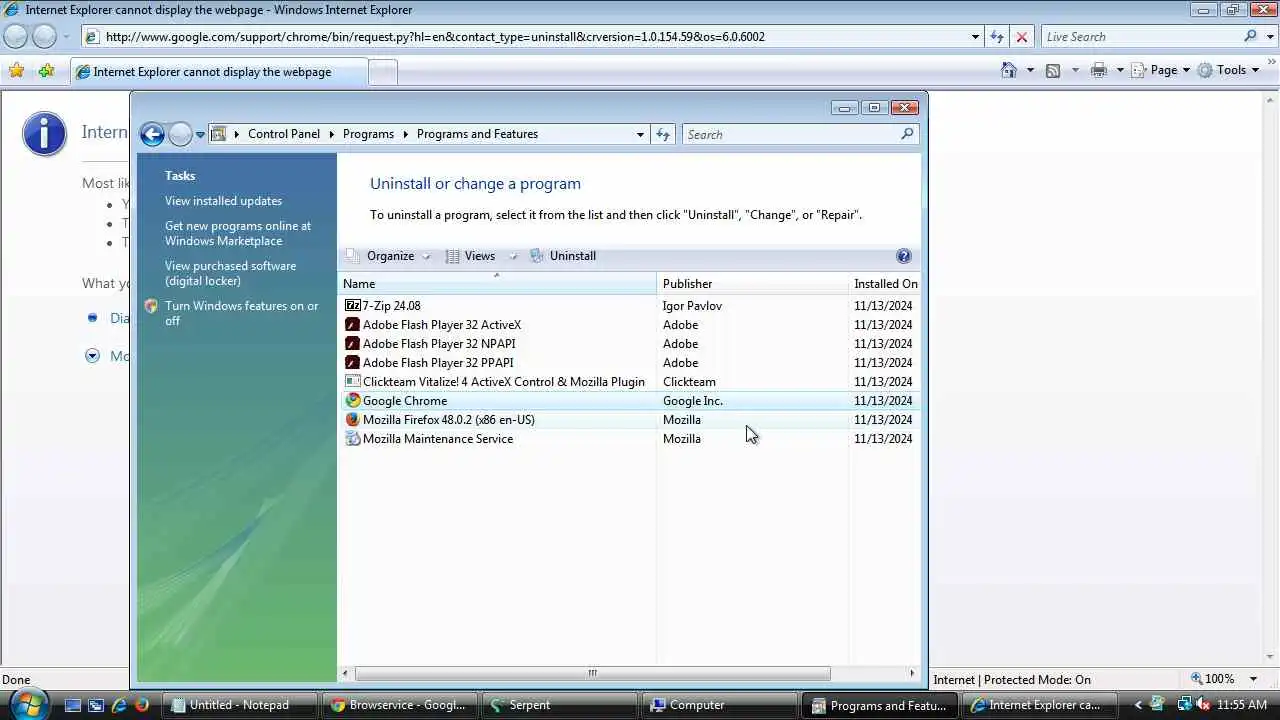
Task: Open the View installed updates link
Action: (x=223, y=201)
